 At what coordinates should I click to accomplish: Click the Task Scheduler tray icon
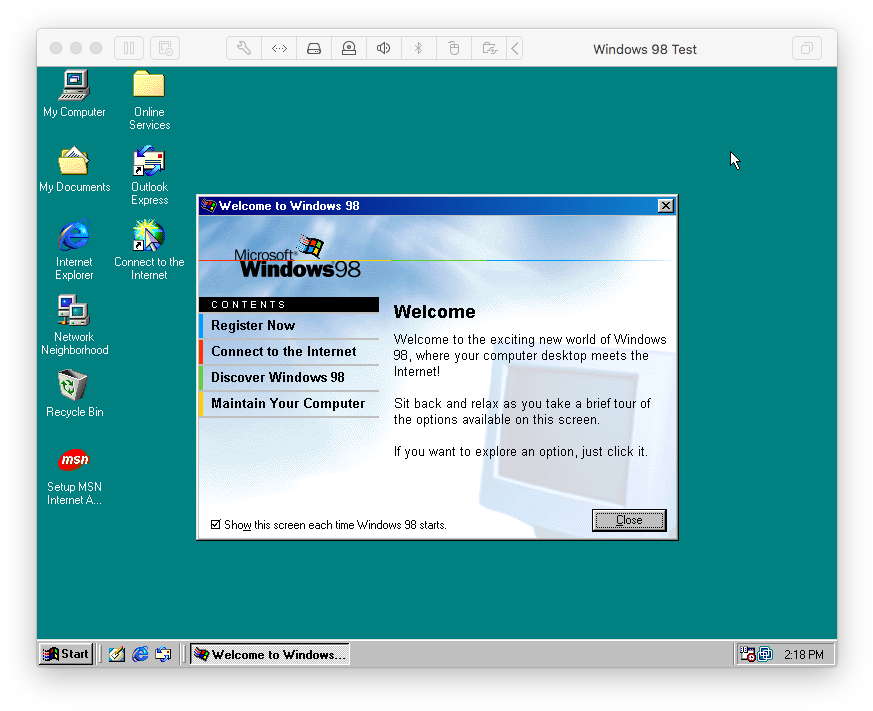point(747,654)
